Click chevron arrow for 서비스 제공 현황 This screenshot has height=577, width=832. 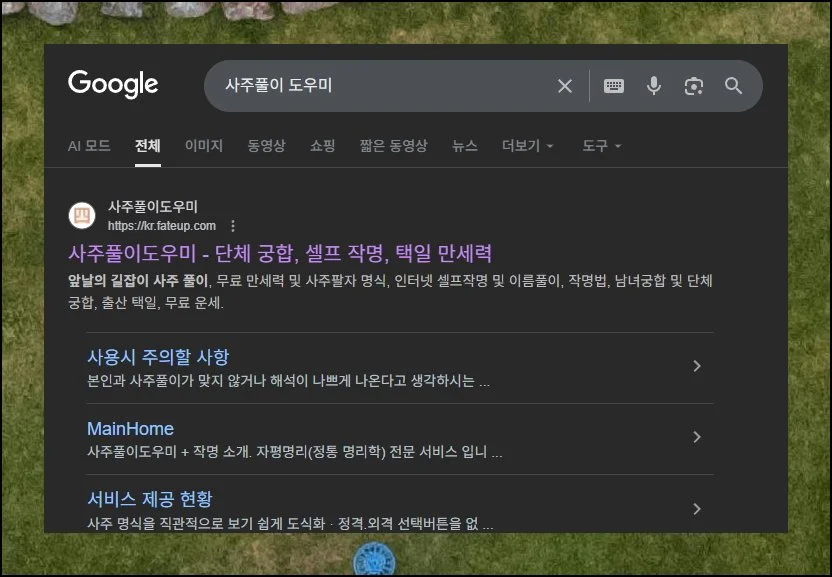697,508
